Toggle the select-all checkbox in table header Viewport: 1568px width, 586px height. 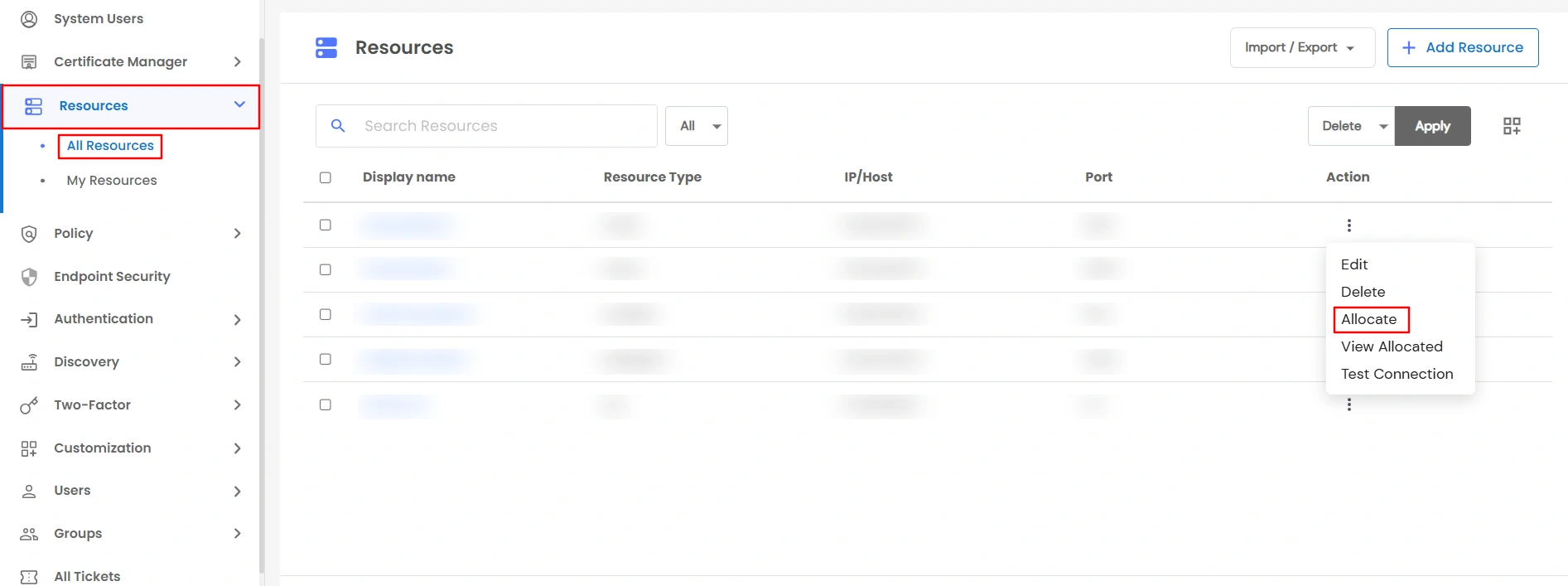(x=326, y=177)
